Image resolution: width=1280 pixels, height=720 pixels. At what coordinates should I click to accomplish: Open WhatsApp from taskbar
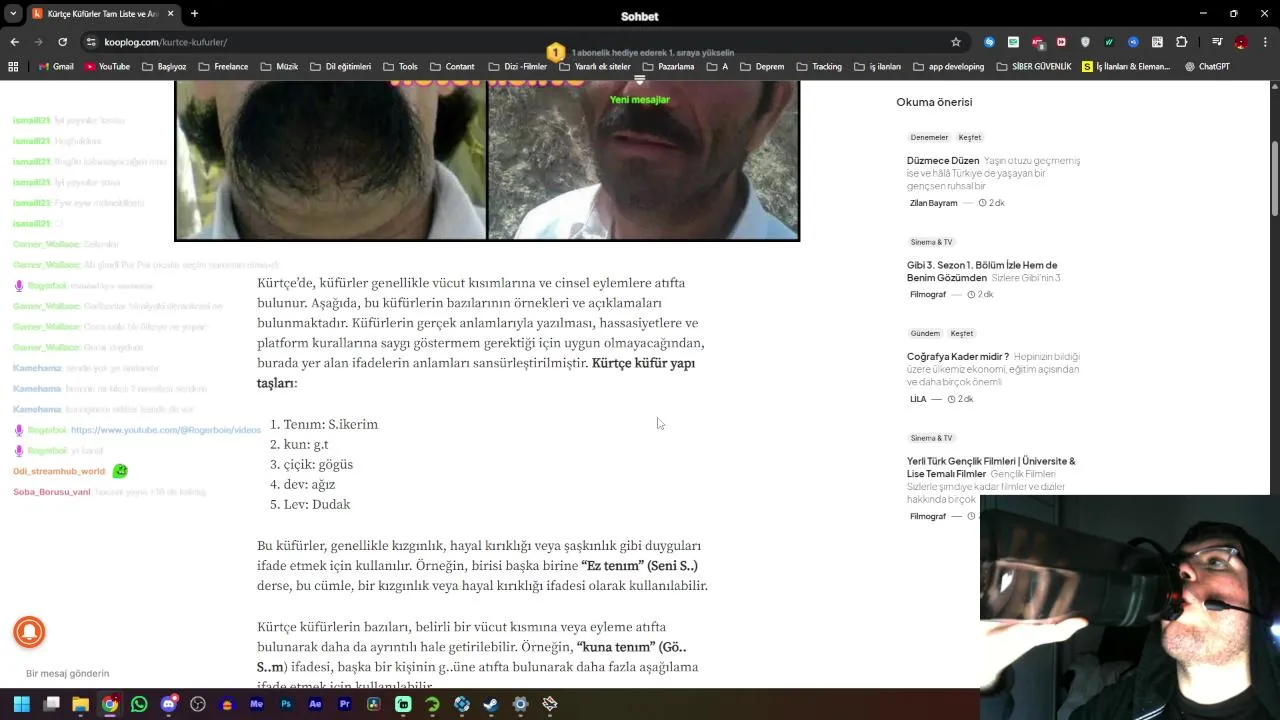coord(139,704)
